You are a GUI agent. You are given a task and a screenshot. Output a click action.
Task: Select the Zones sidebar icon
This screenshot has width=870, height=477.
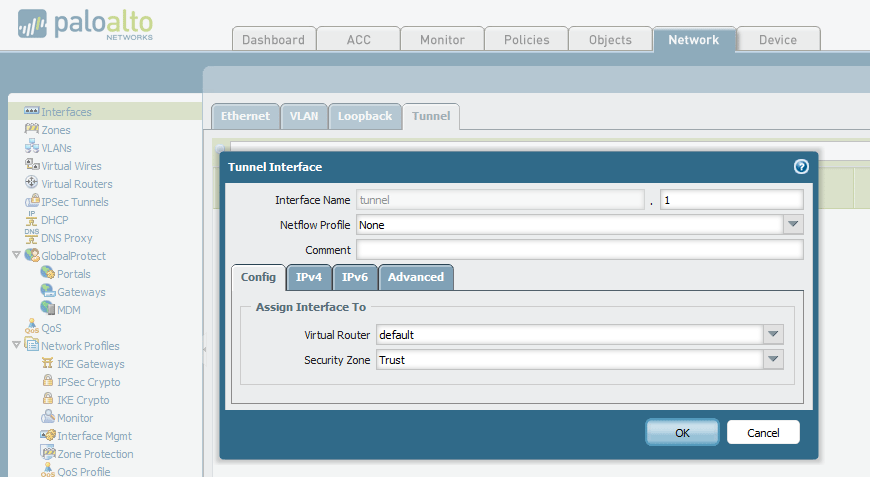[x=31, y=130]
